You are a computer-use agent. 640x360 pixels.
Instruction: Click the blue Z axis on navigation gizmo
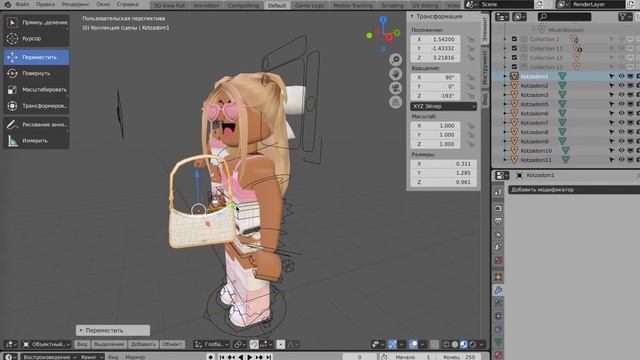point(383,19)
